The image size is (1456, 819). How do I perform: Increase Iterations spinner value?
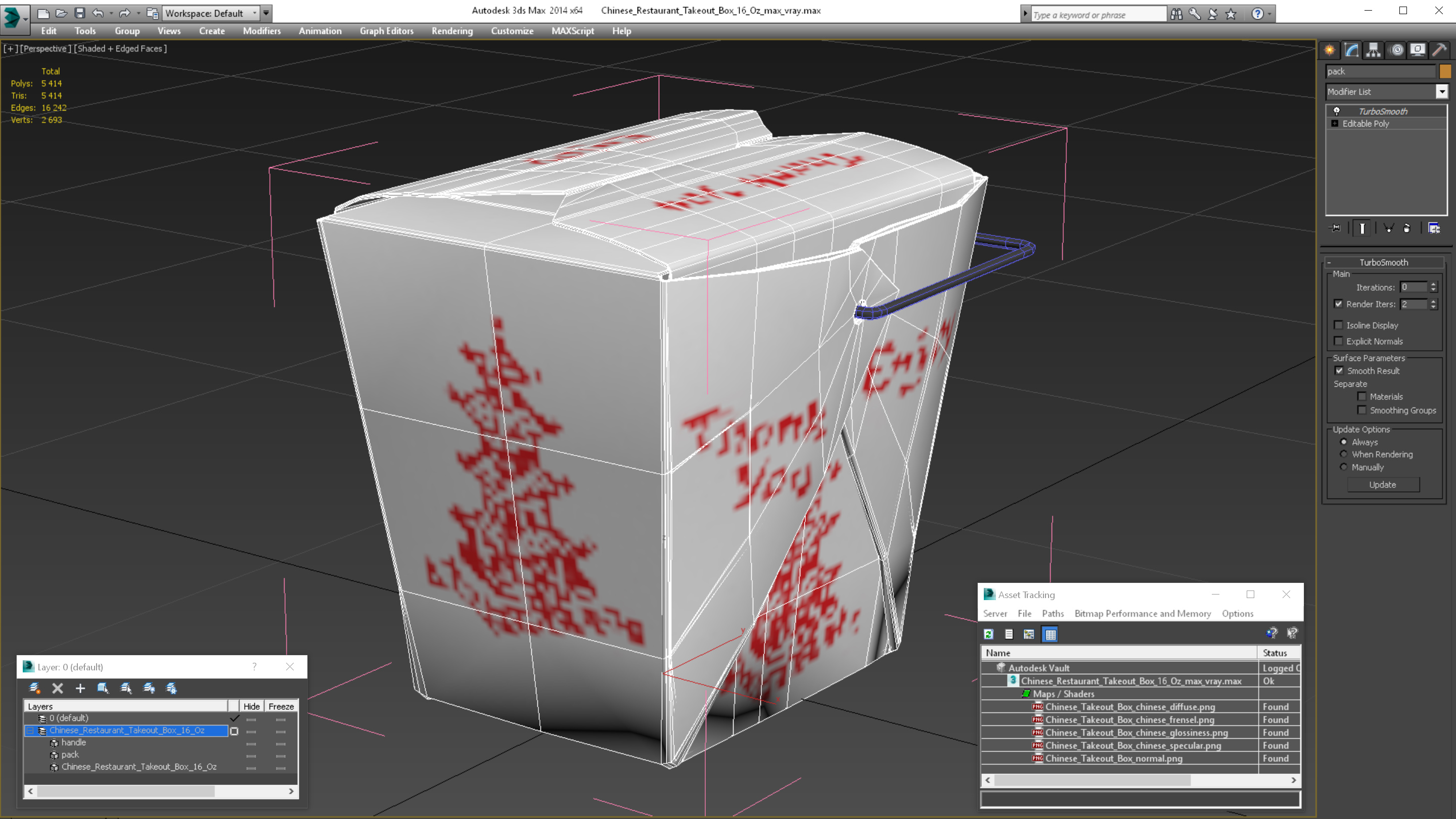pyautogui.click(x=1433, y=284)
